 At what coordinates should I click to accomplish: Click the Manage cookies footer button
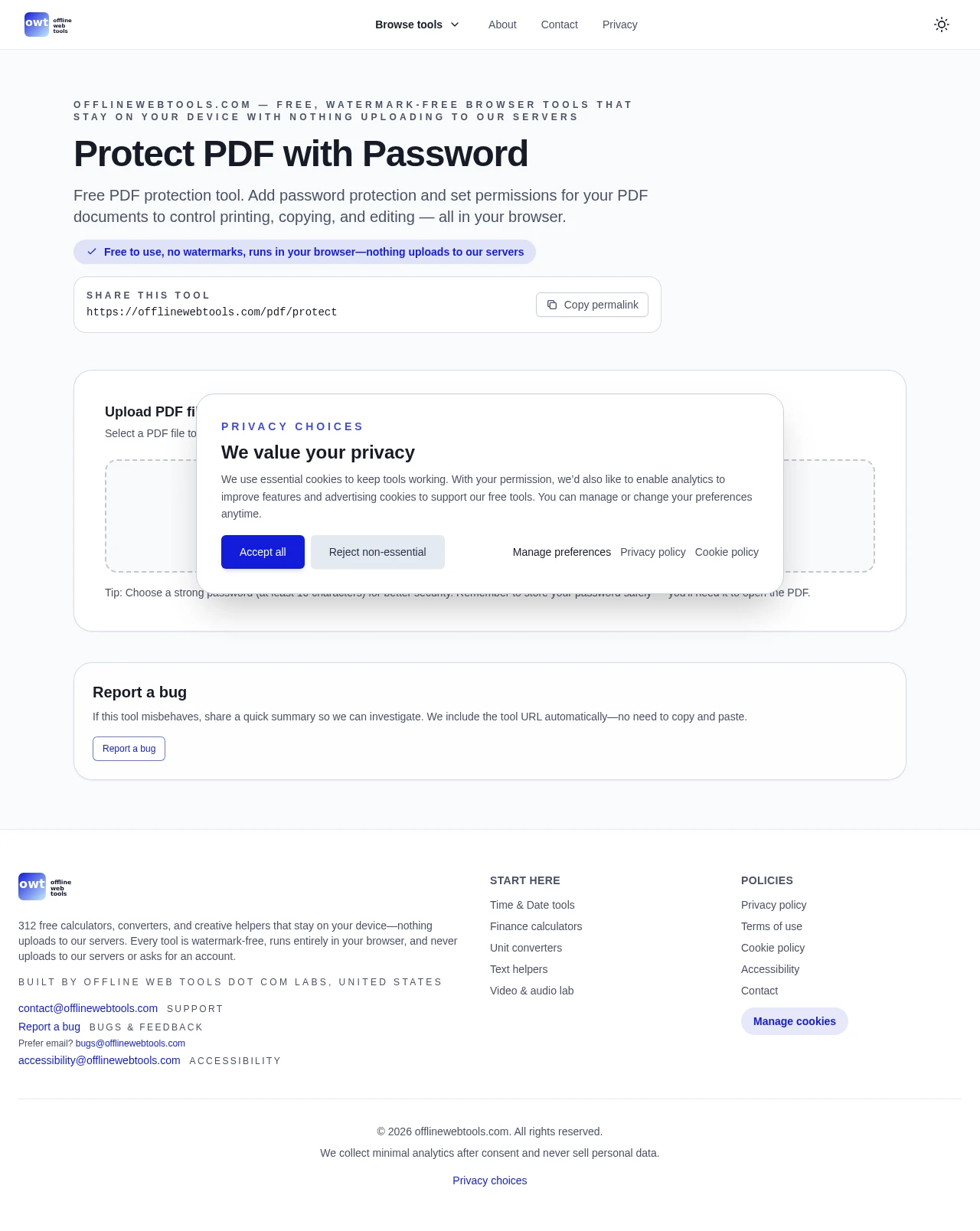[x=794, y=1021]
